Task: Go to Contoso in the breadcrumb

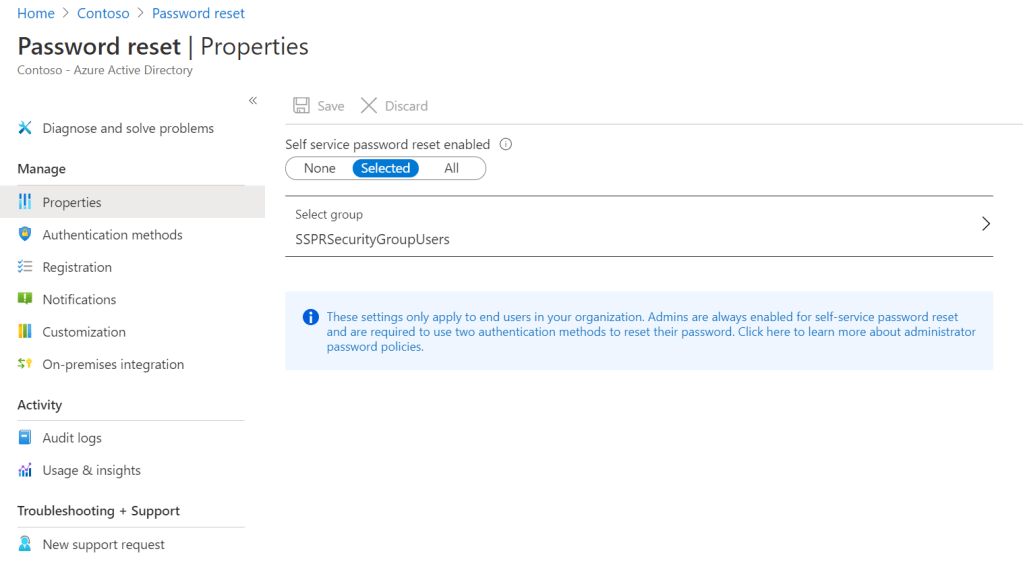Action: pyautogui.click(x=103, y=13)
